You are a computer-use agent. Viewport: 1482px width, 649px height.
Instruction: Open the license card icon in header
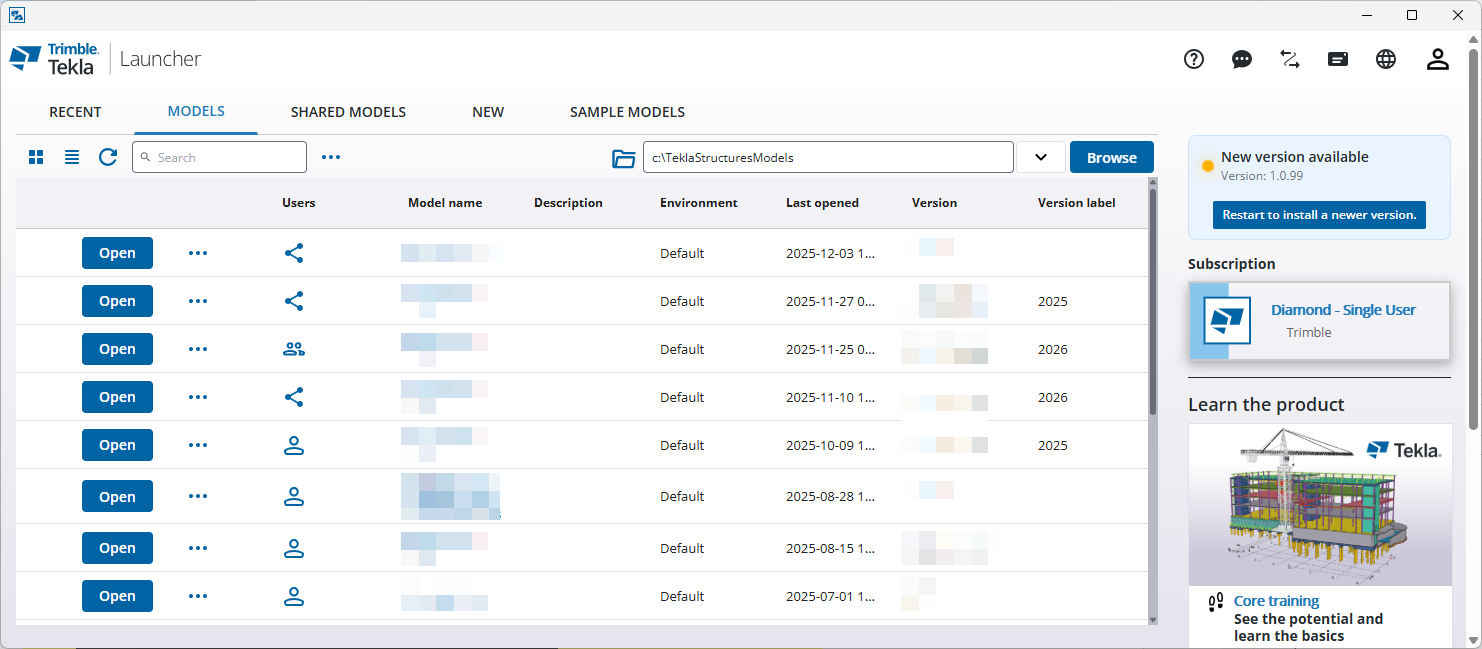coord(1338,59)
